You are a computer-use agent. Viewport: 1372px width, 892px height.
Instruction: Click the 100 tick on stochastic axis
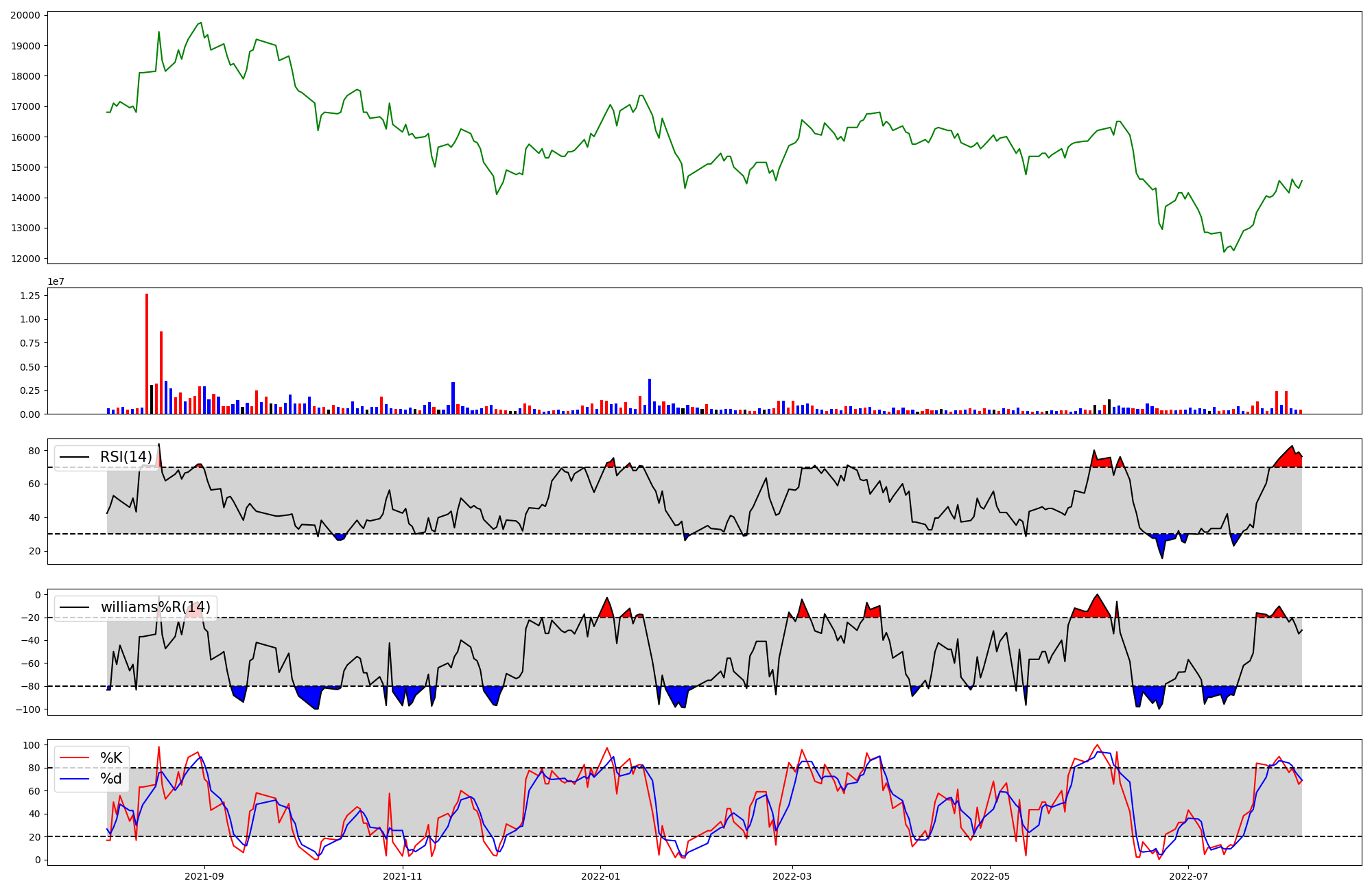[x=32, y=745]
